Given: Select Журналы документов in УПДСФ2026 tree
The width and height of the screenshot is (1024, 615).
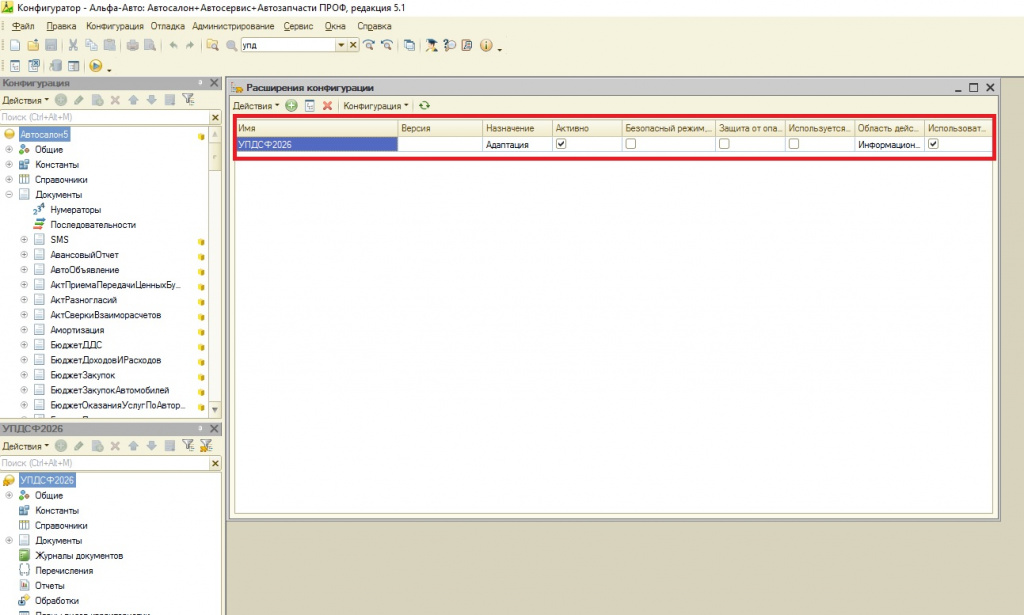Looking at the screenshot, I should pos(79,556).
